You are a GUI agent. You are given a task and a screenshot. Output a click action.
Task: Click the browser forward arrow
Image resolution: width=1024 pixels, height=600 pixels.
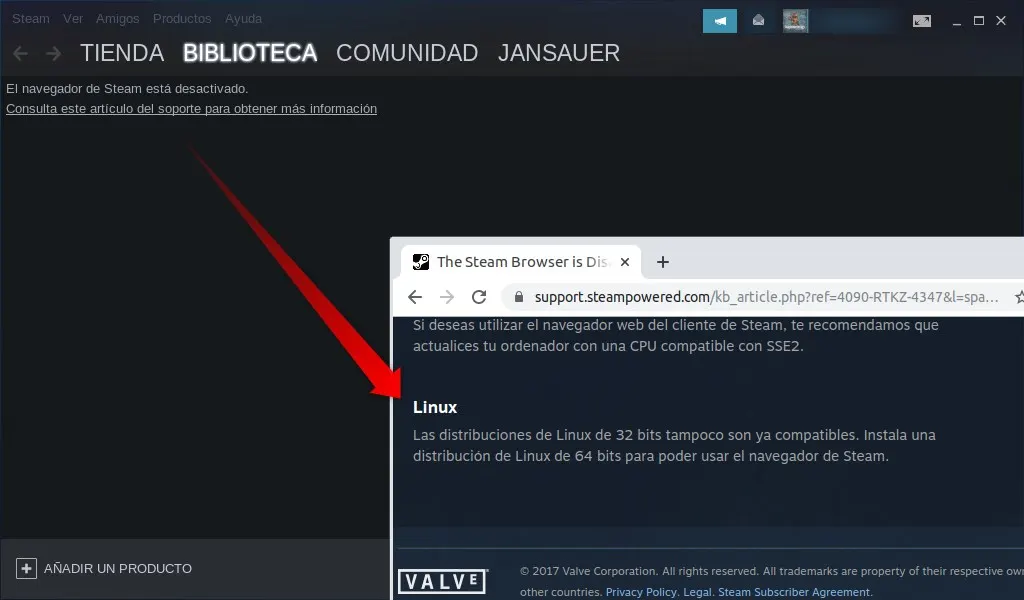click(447, 297)
